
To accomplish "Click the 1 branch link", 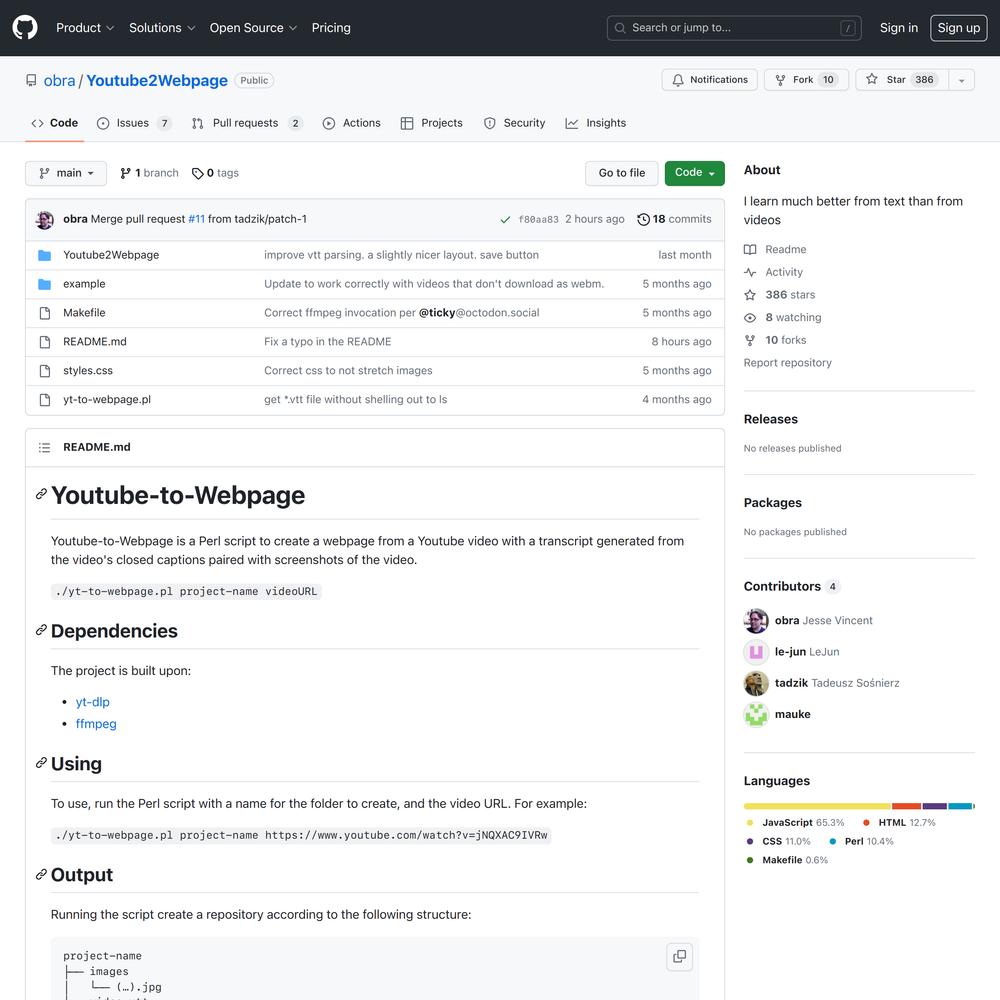I will 149,173.
